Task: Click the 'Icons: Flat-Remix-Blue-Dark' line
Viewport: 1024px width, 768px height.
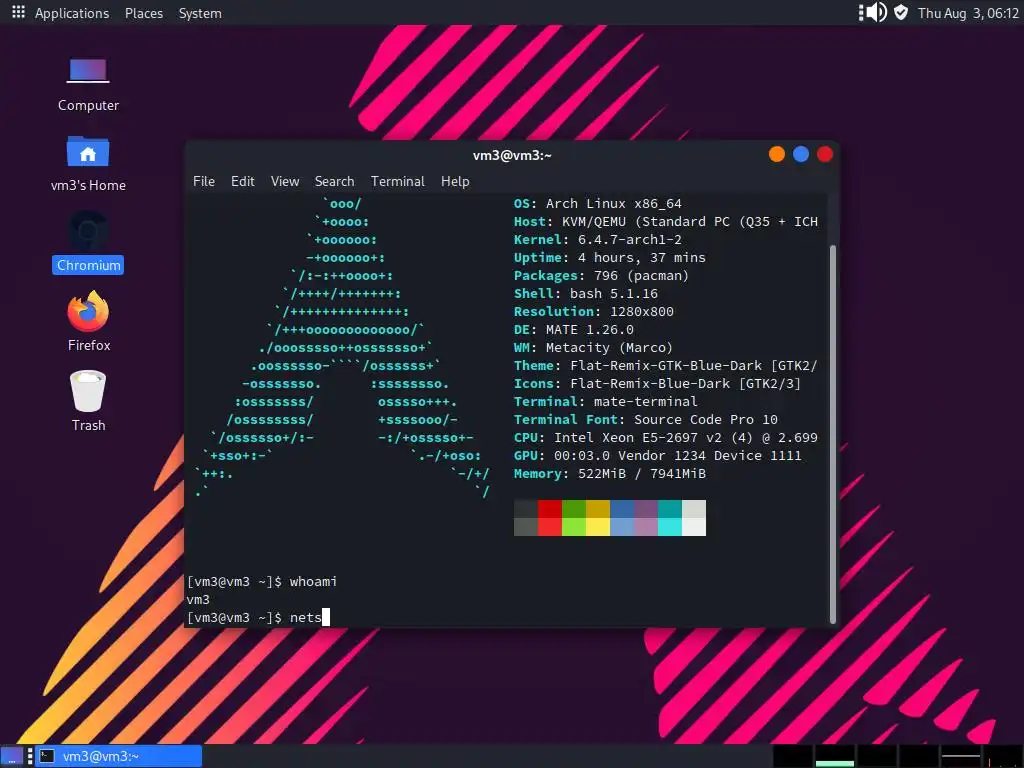Action: (657, 383)
